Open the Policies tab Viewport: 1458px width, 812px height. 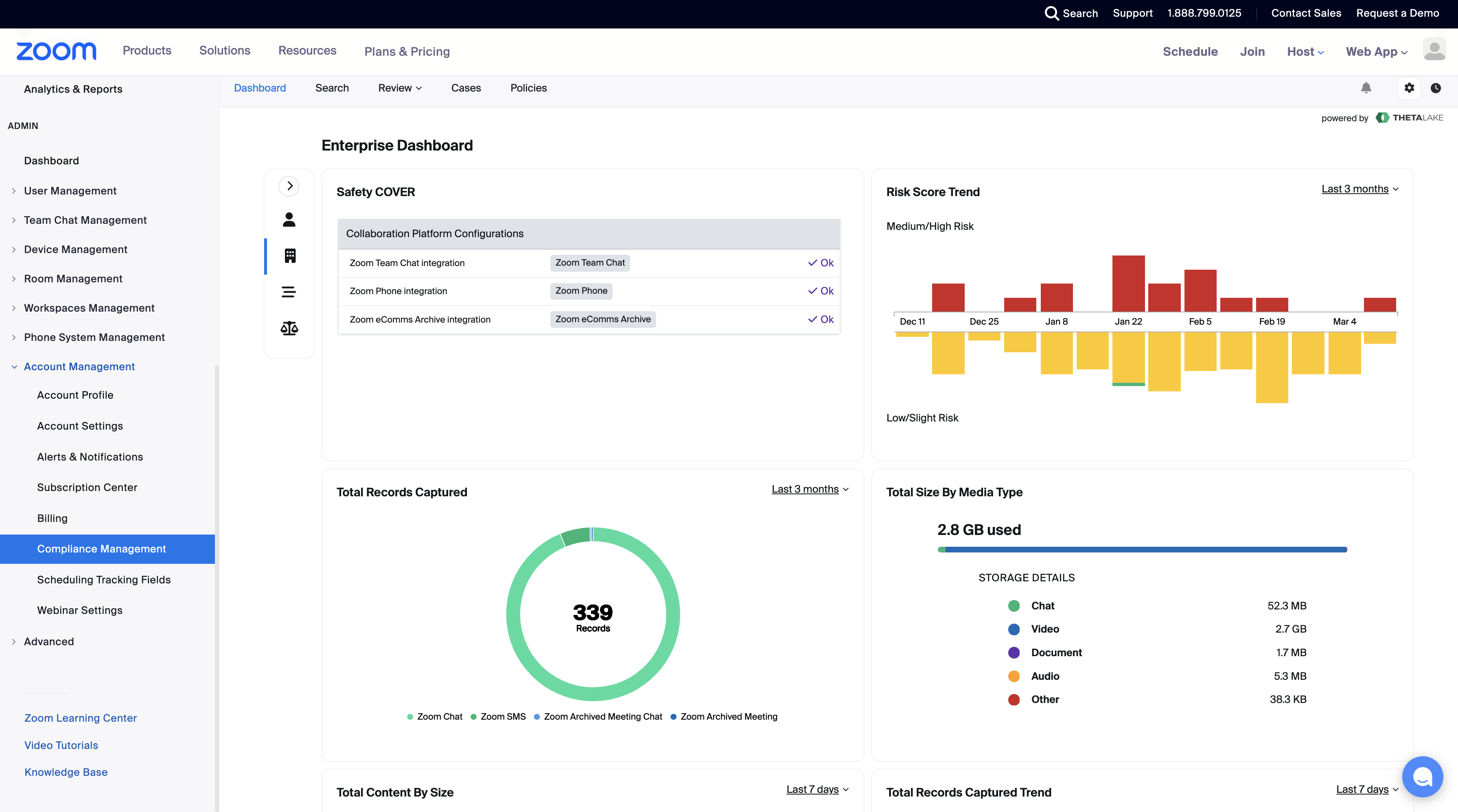(x=528, y=88)
